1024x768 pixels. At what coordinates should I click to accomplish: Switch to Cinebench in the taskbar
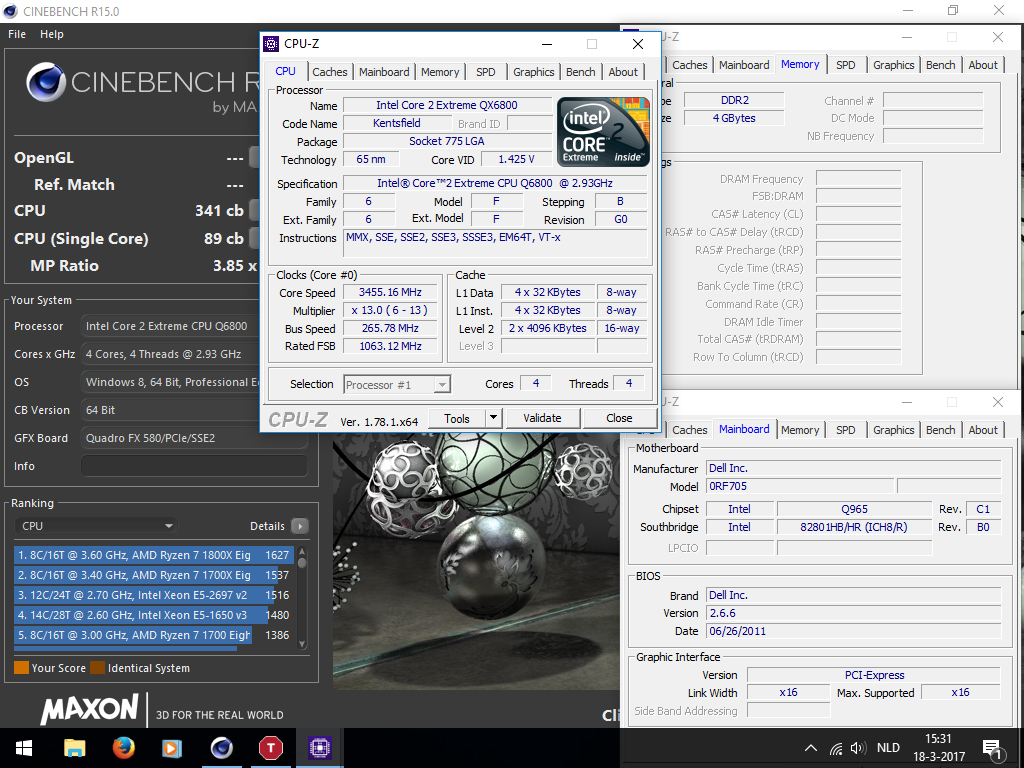(x=222, y=748)
